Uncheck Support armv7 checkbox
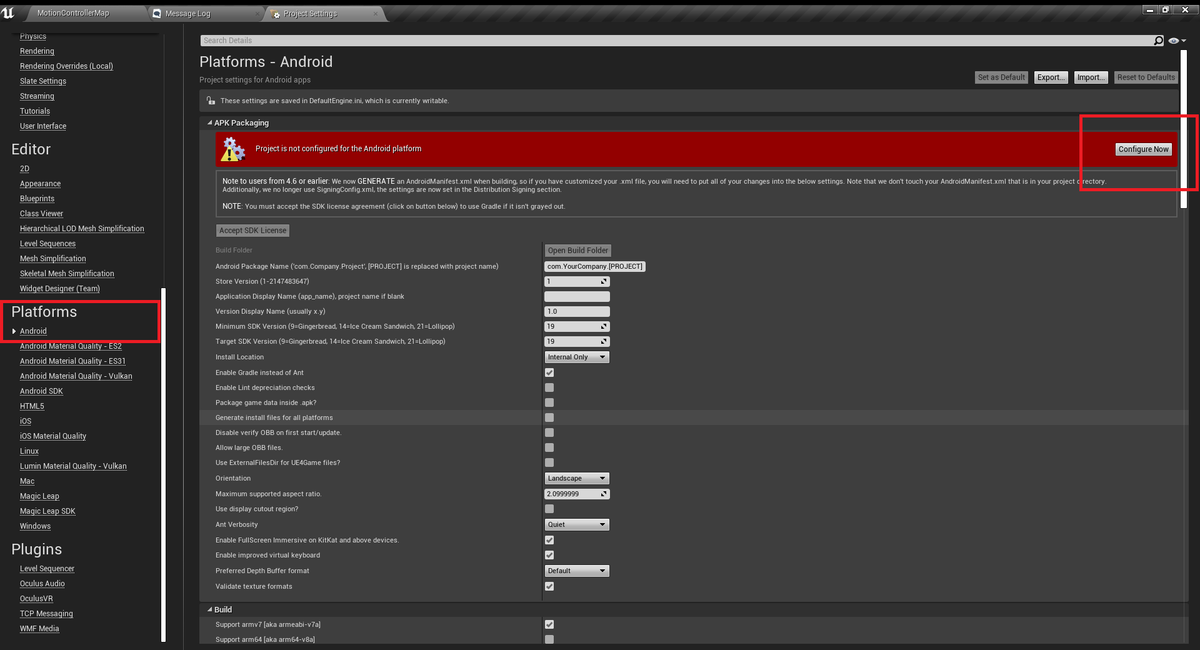1200x650 pixels. 549,624
